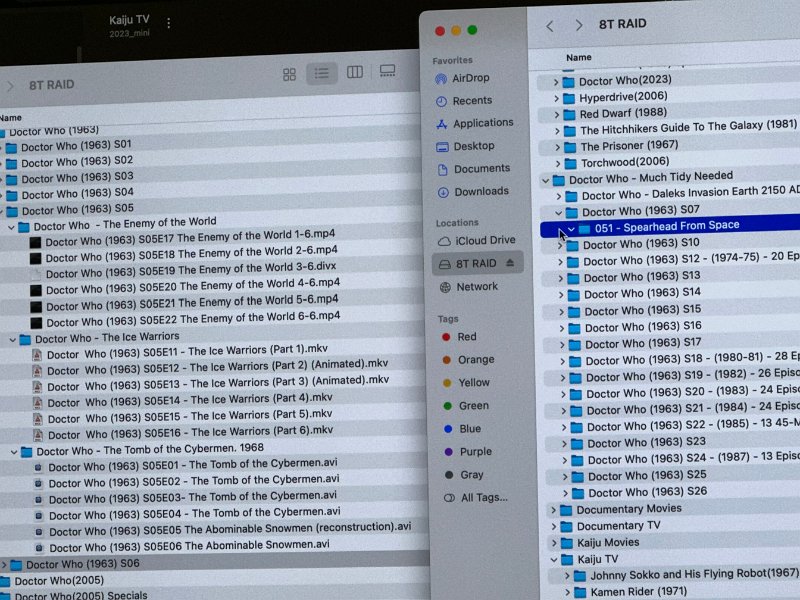Select the Red Dwarf (1988) folder

coord(623,113)
